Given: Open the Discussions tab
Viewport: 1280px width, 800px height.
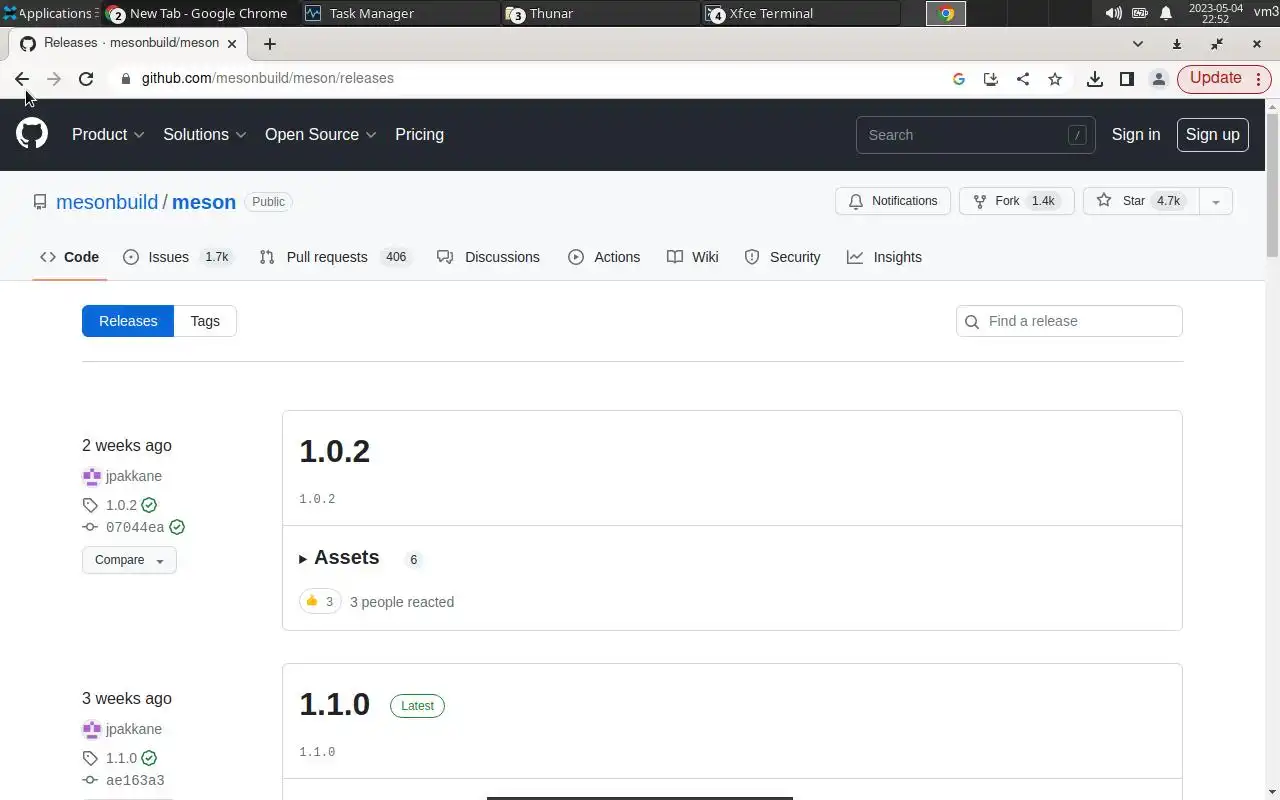Looking at the screenshot, I should tap(489, 257).
